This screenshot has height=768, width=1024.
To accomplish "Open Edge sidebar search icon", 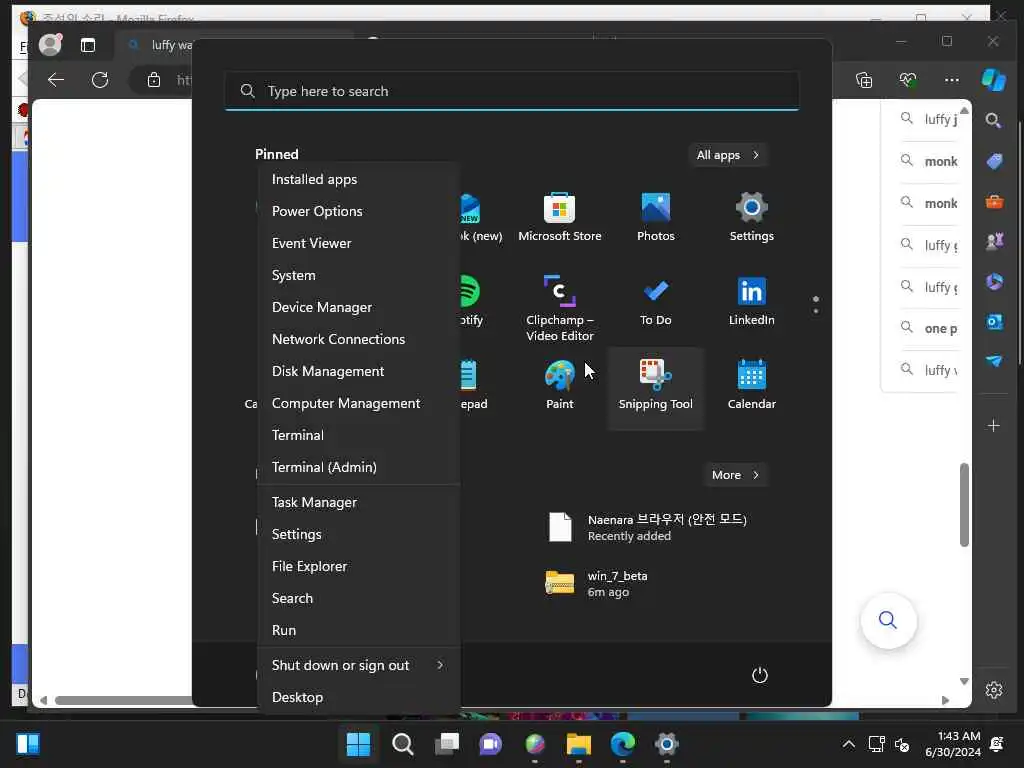I will (x=994, y=120).
